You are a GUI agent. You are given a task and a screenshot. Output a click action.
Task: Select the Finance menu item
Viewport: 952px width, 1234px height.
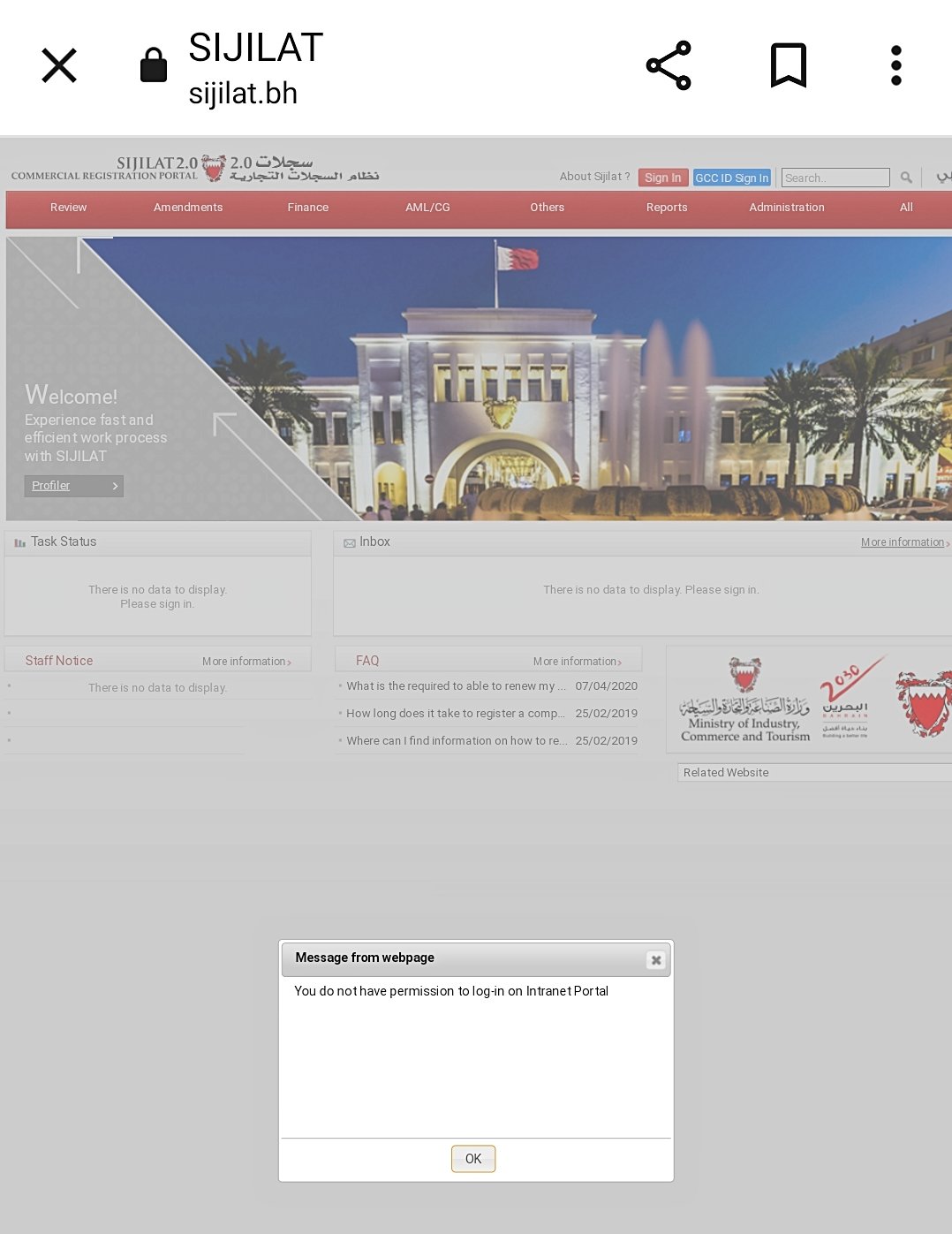[307, 208]
